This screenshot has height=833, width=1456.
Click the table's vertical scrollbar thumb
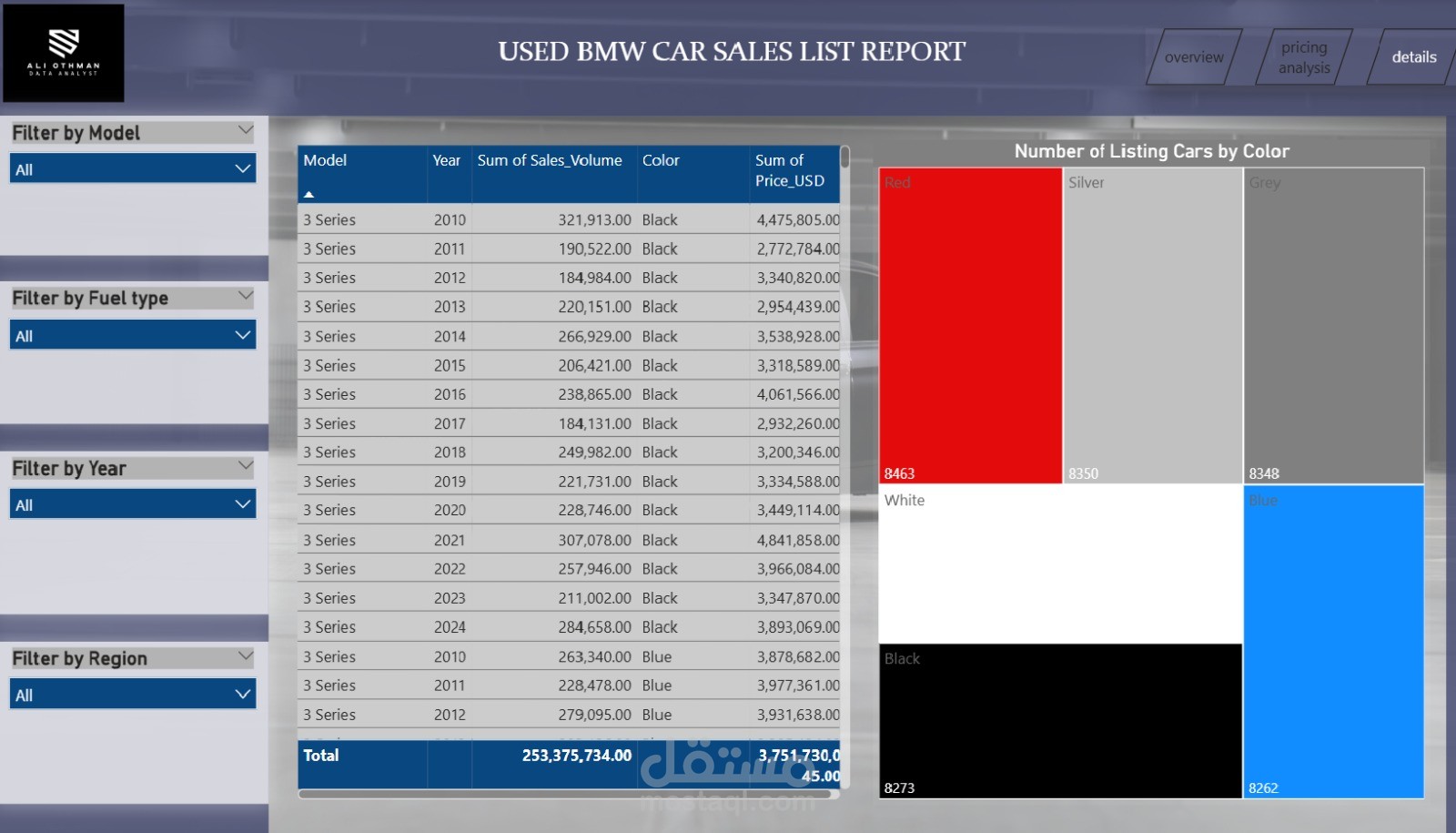pos(844,157)
